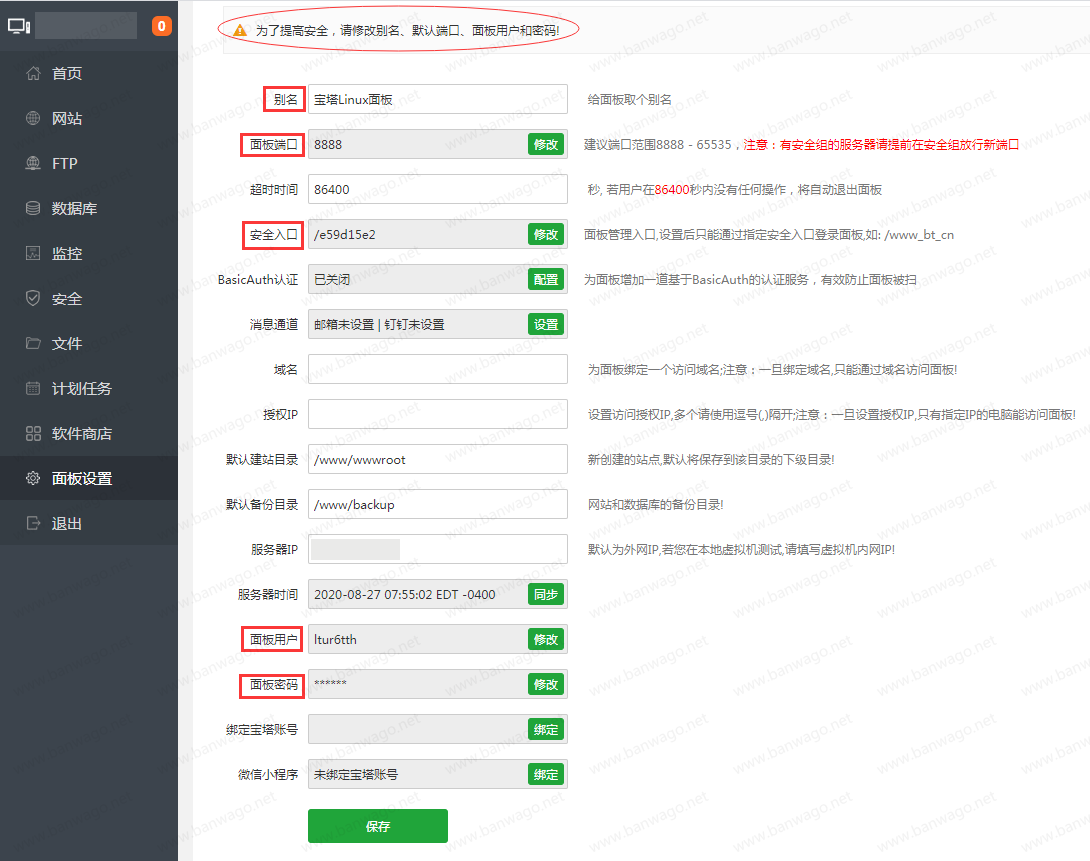The image size is (1090, 861).
Task: Log out via the 退出 item
Action: coord(66,524)
